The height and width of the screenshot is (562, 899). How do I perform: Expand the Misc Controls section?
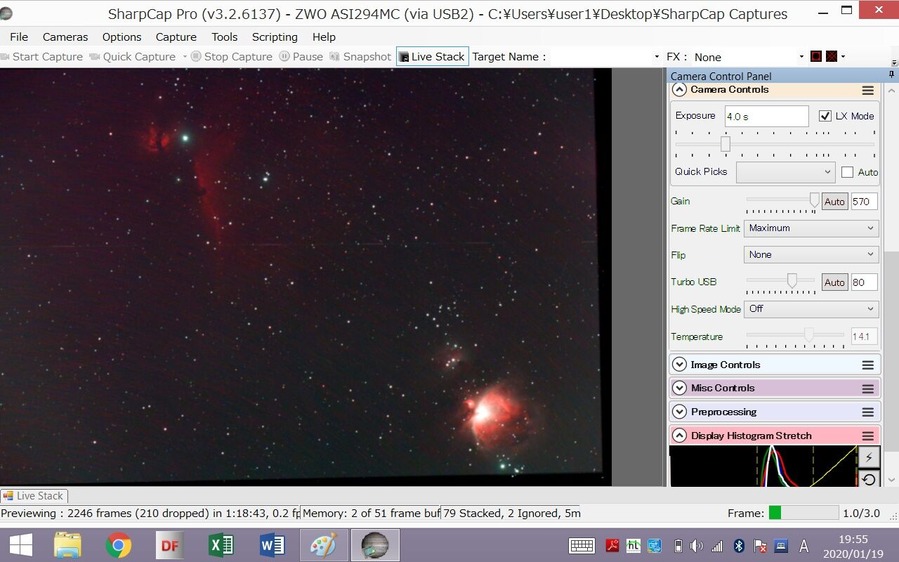(679, 388)
